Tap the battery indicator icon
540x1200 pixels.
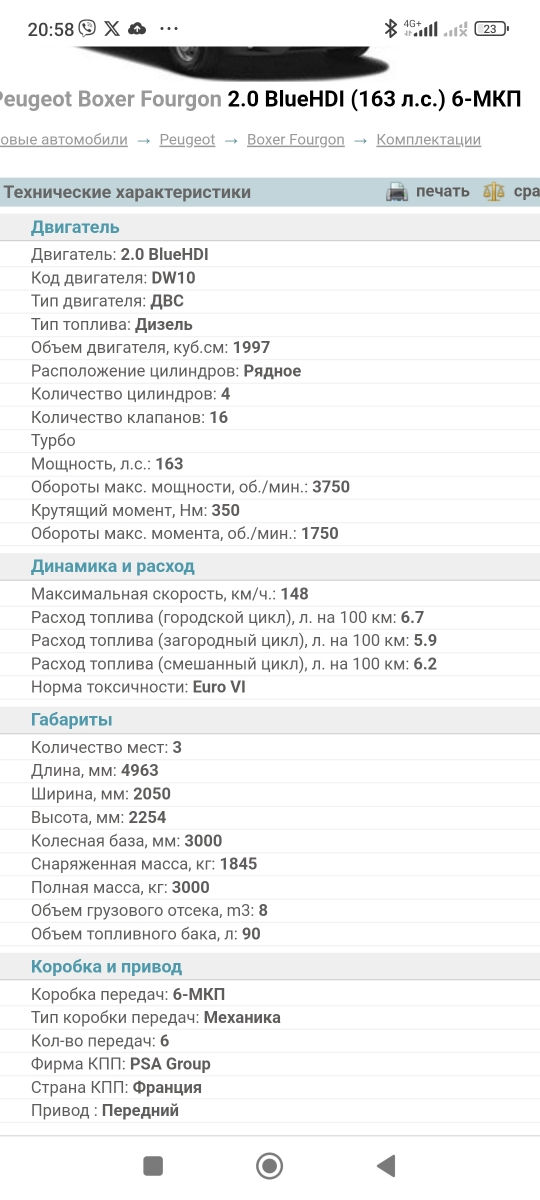(x=490, y=28)
